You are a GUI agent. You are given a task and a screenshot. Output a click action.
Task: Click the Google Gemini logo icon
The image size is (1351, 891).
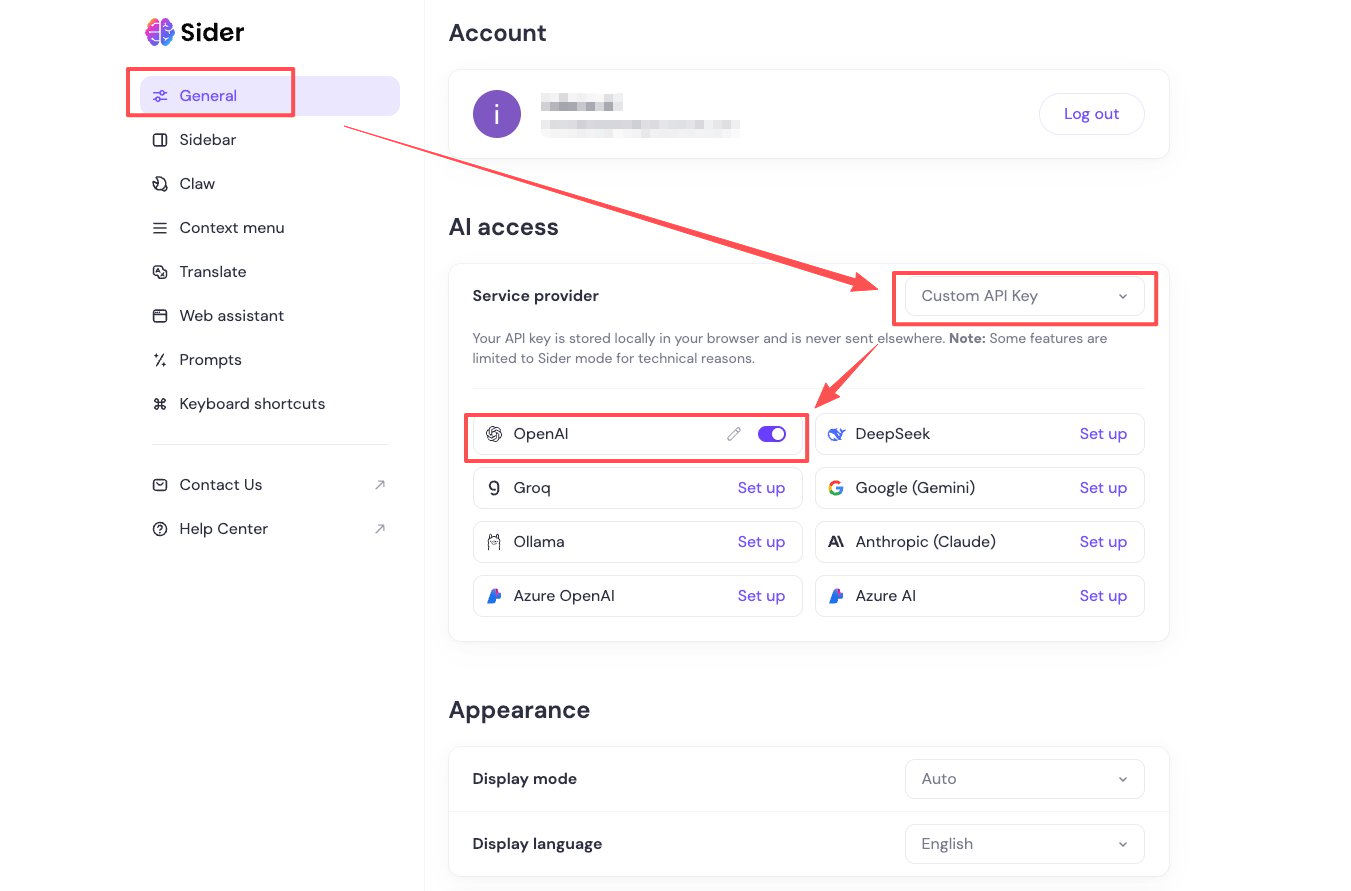pyautogui.click(x=836, y=488)
